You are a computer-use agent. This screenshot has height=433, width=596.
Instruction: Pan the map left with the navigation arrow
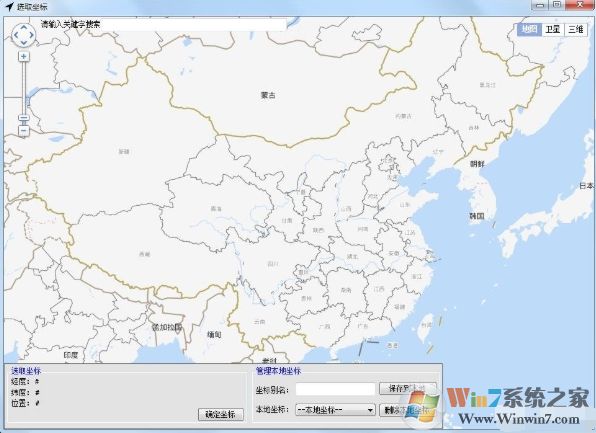click(x=15, y=35)
